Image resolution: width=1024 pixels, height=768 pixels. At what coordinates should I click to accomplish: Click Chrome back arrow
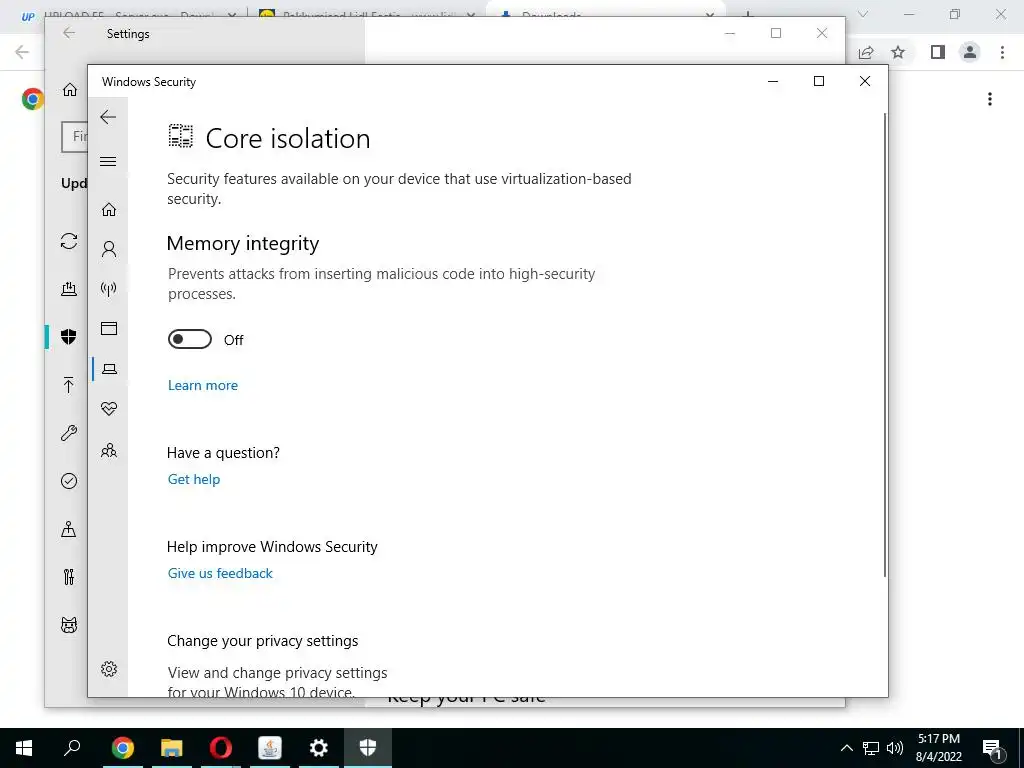point(22,52)
